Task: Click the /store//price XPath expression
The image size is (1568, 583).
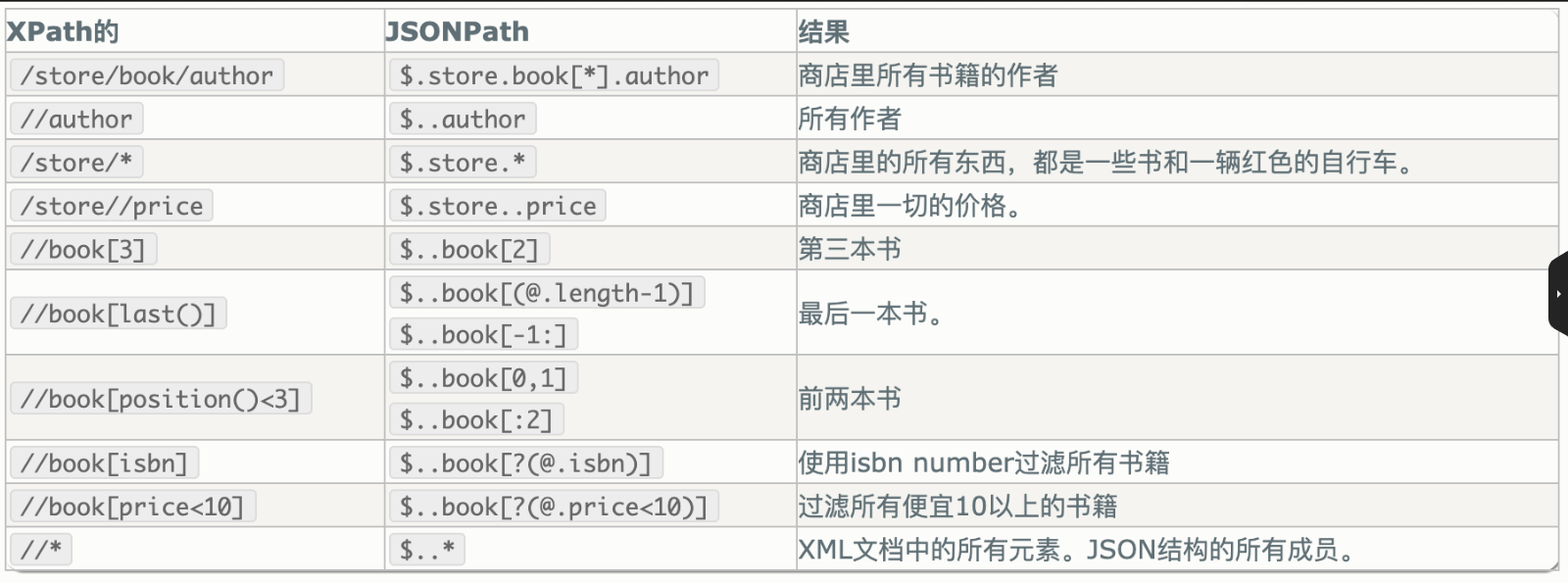Action: [111, 206]
